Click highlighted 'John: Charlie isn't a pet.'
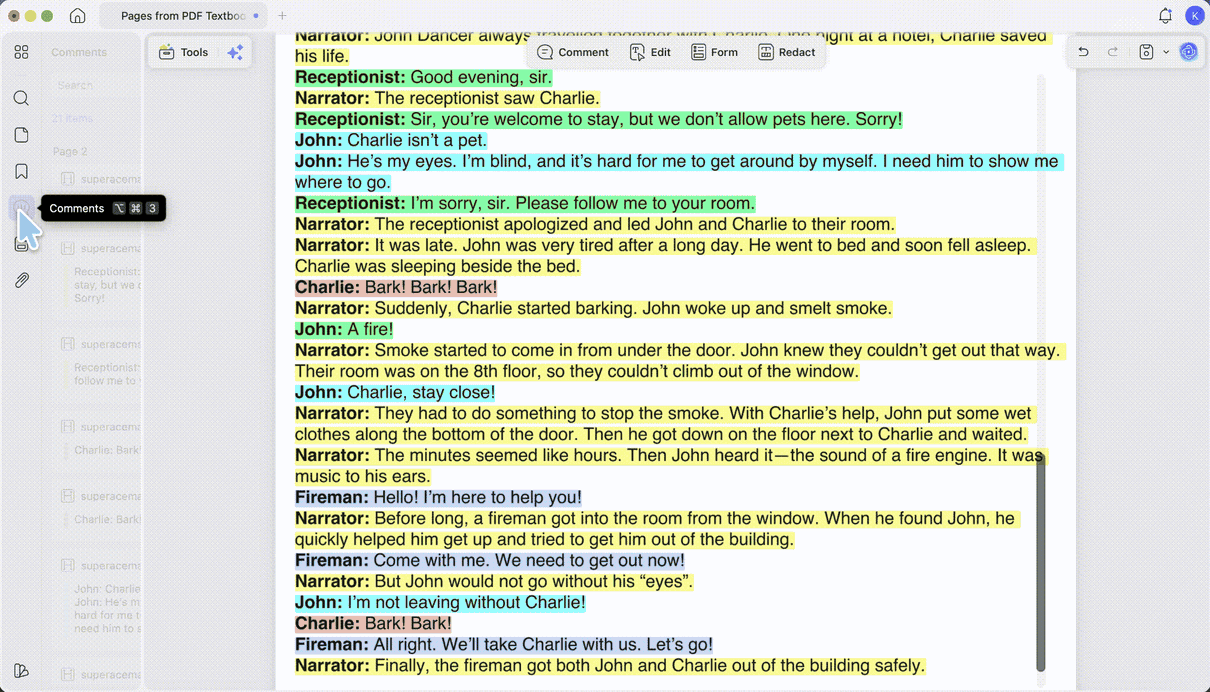1210x692 pixels. coord(391,140)
